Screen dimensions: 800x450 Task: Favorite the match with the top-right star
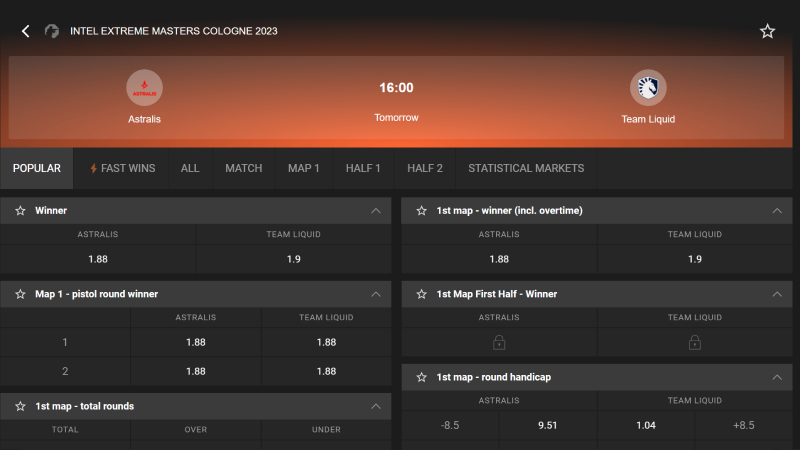(767, 31)
